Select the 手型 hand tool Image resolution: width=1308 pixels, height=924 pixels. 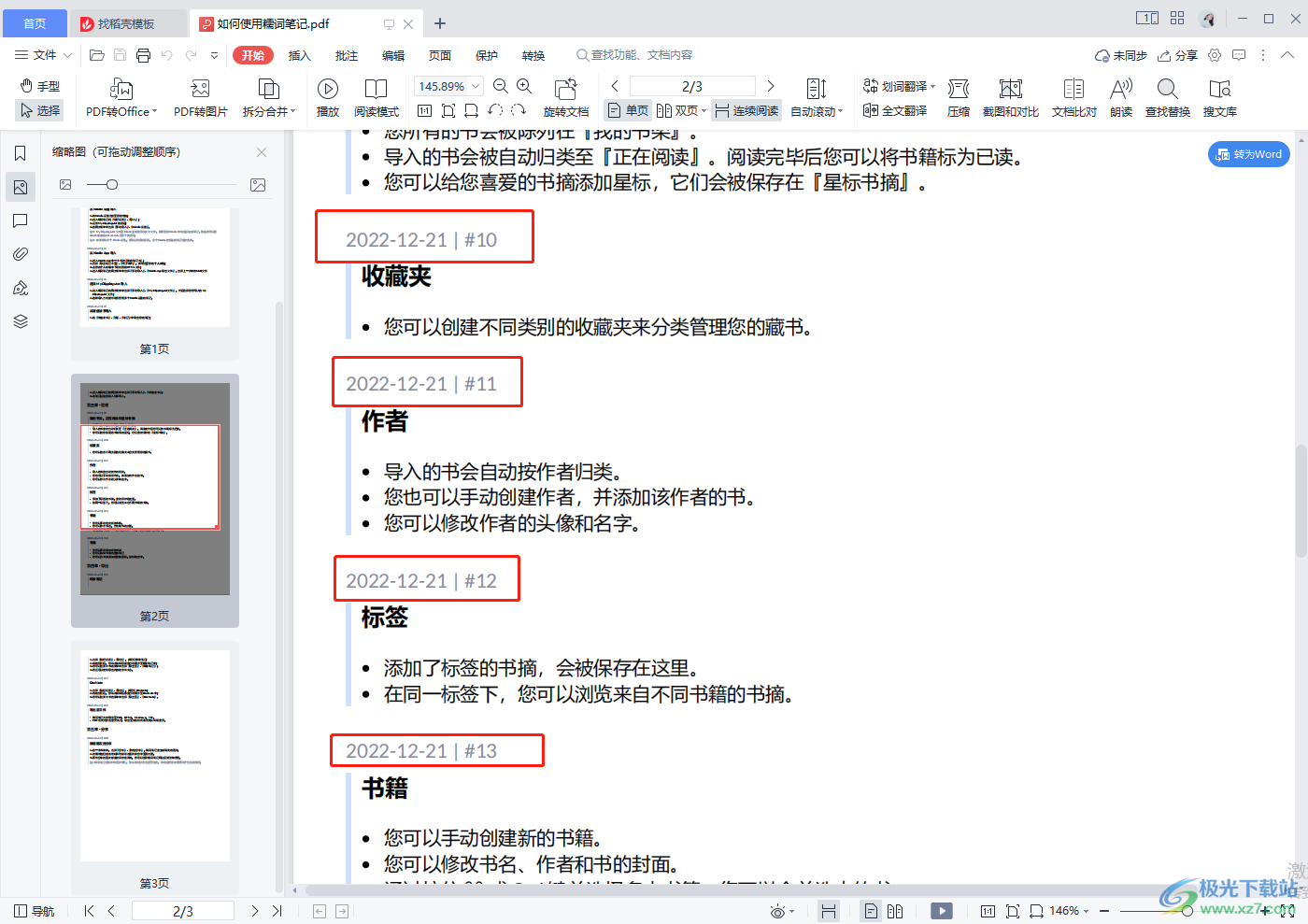(x=40, y=86)
